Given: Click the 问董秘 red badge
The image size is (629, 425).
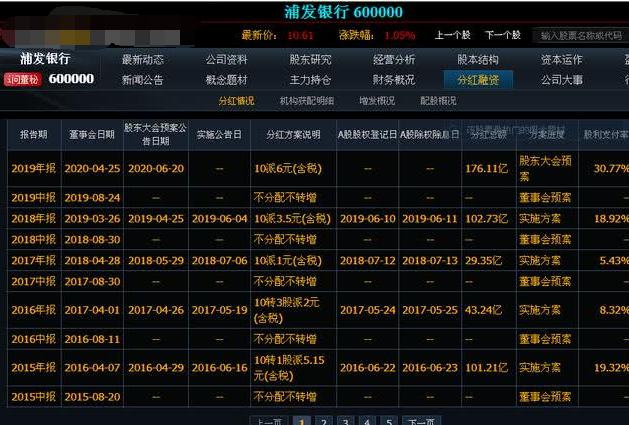Looking at the screenshot, I should tap(23, 79).
